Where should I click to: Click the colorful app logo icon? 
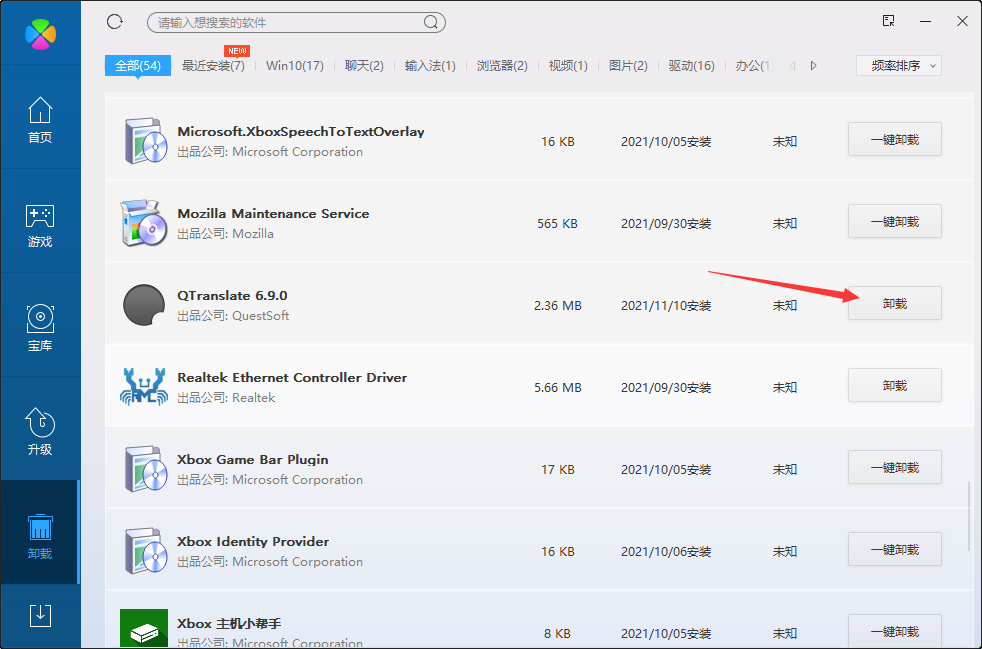coord(41,34)
